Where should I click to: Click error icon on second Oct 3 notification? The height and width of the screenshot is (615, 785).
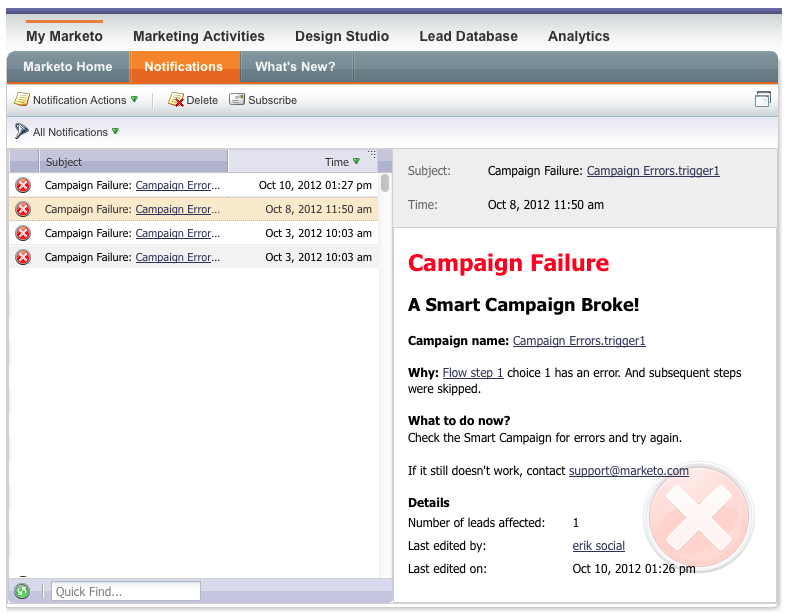tap(23, 257)
